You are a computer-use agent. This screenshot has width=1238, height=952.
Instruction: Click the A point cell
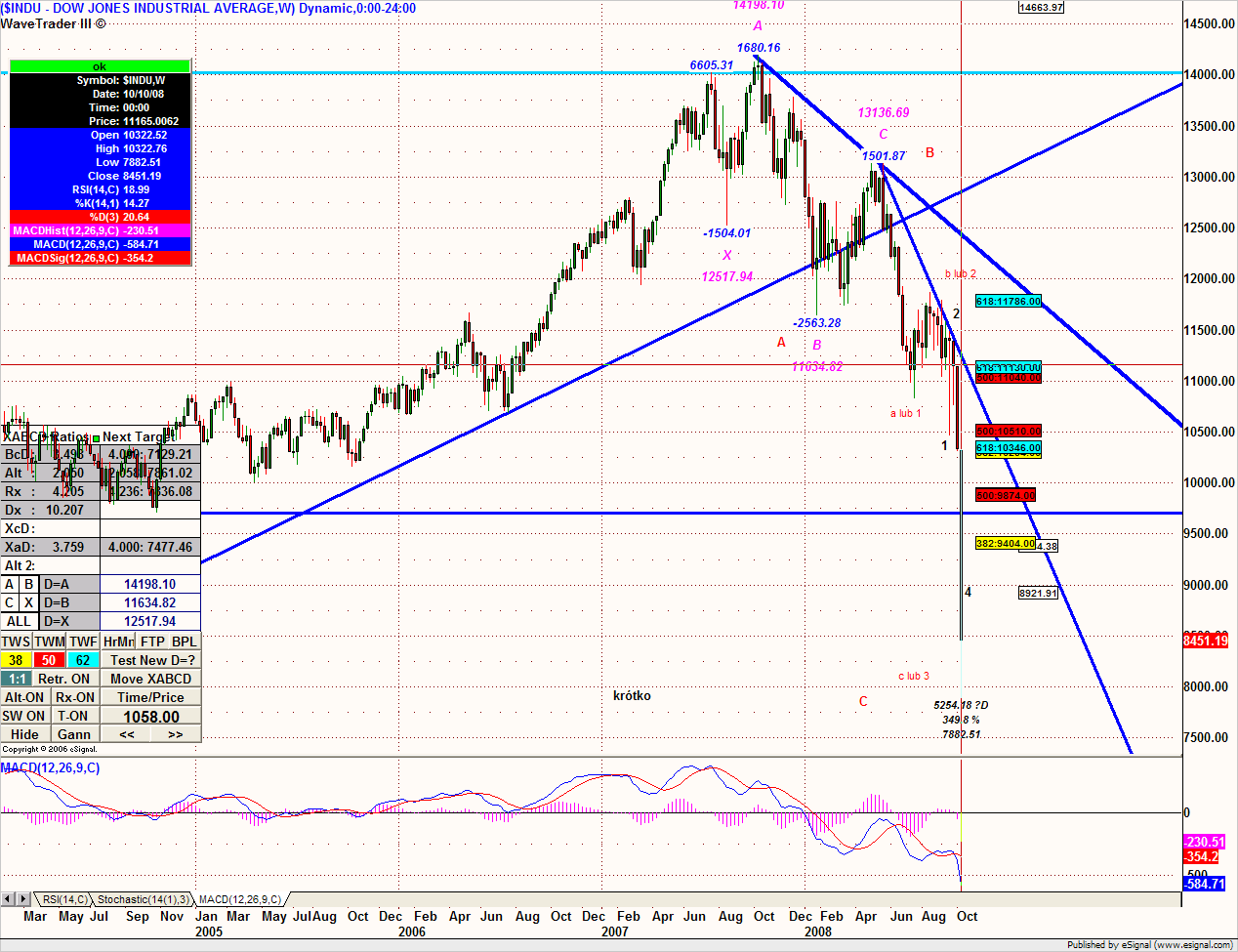coord(10,584)
